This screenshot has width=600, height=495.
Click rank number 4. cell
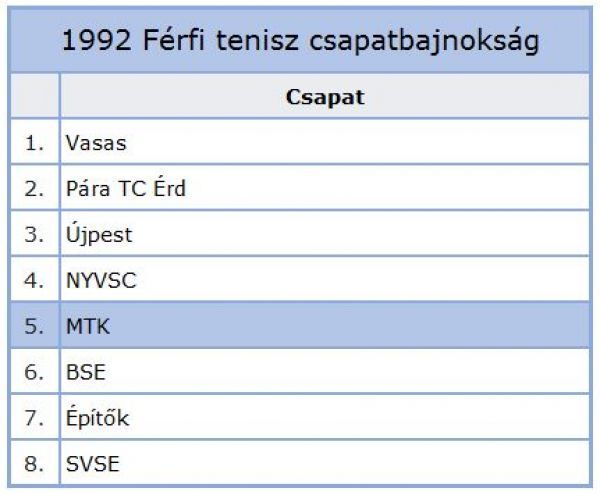click(35, 280)
